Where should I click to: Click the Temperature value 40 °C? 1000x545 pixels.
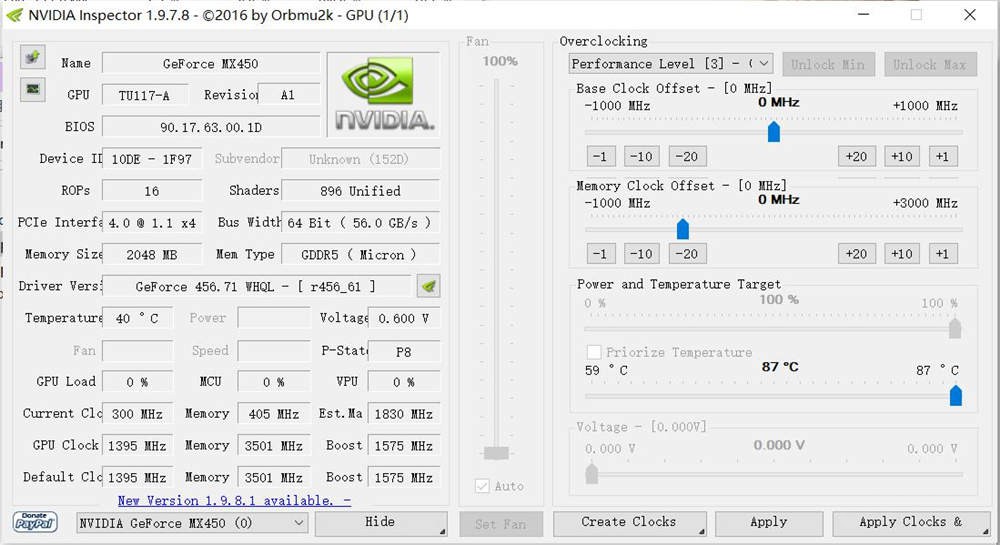137,319
